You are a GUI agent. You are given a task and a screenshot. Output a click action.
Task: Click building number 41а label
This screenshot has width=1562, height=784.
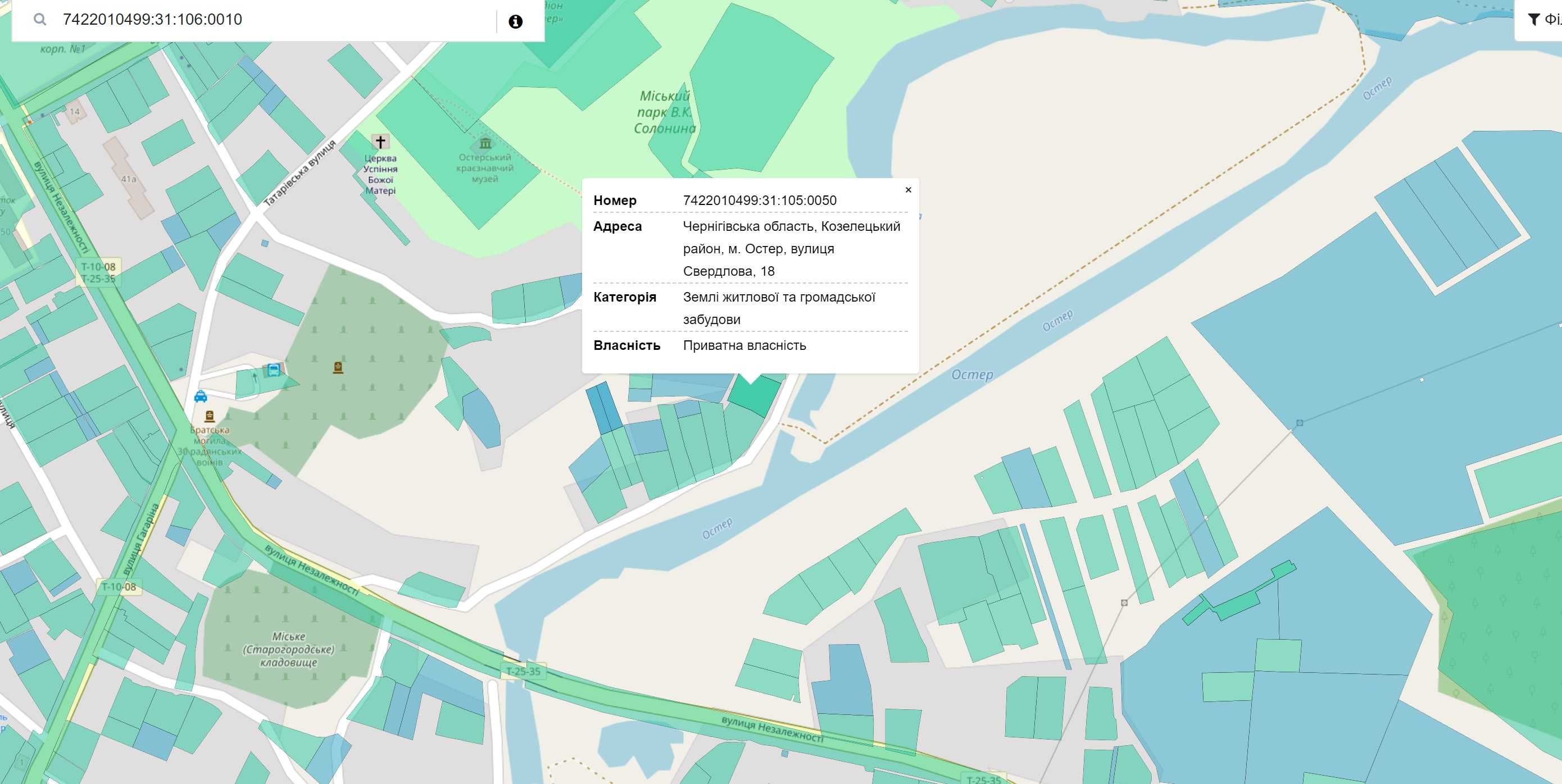click(128, 179)
